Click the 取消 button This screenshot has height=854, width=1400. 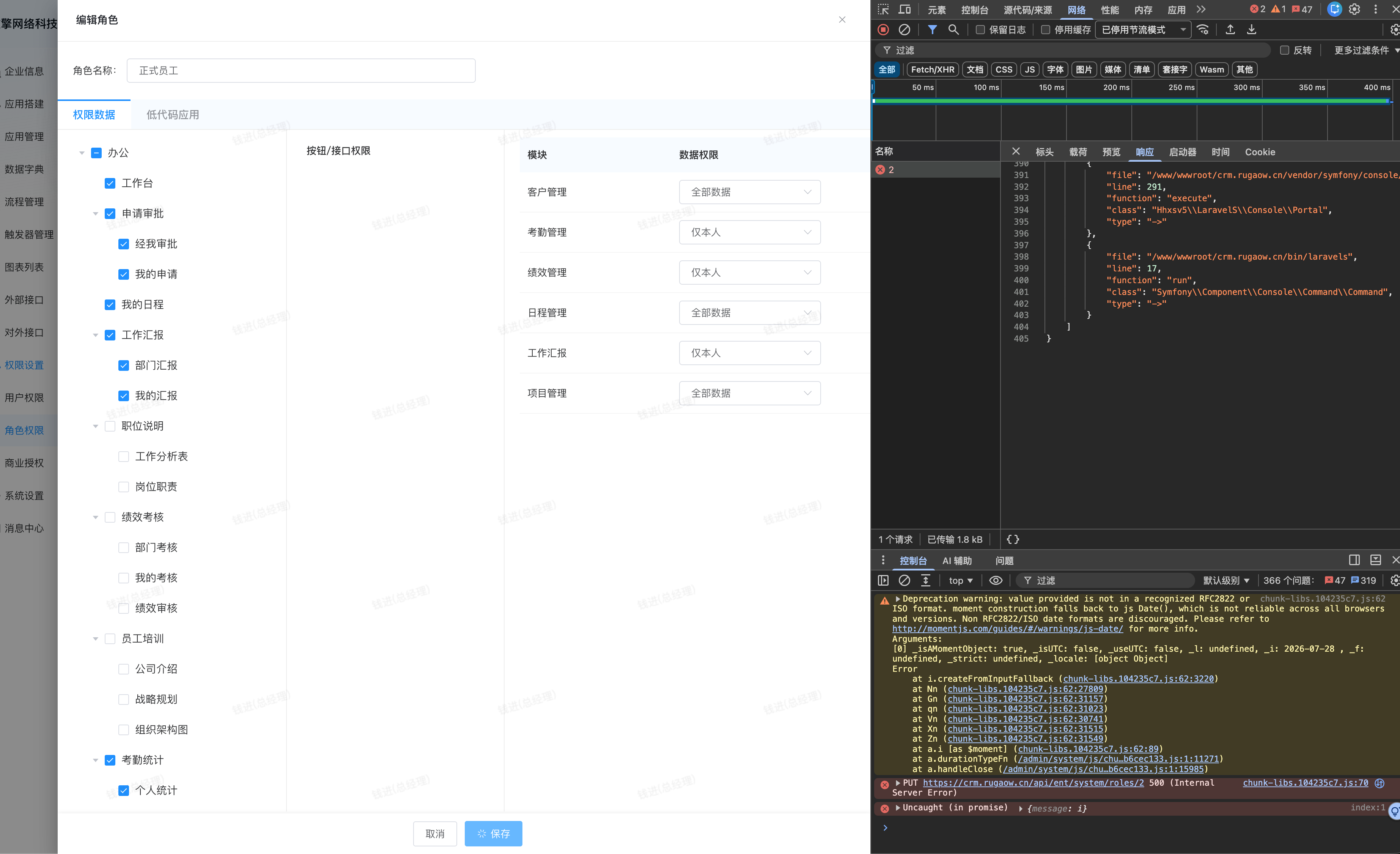tap(435, 834)
